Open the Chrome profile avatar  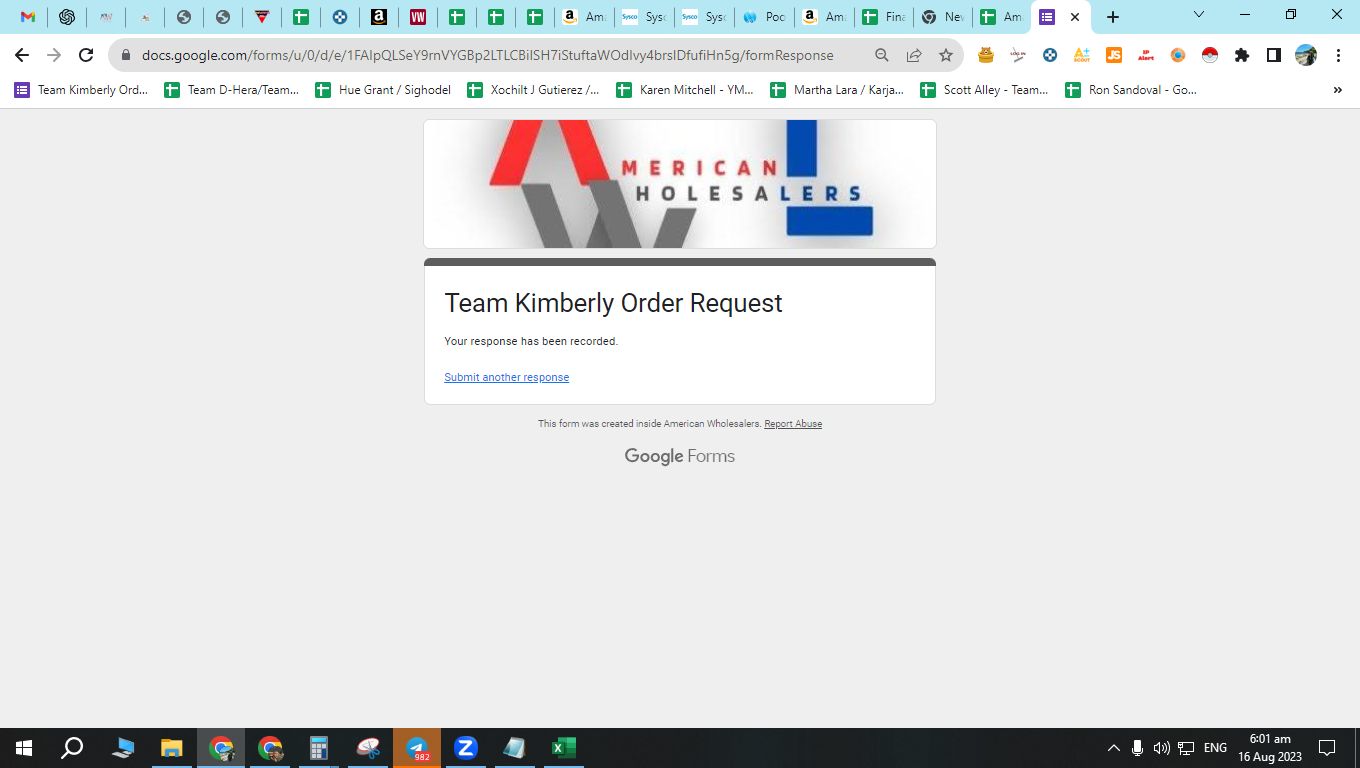pos(1306,56)
